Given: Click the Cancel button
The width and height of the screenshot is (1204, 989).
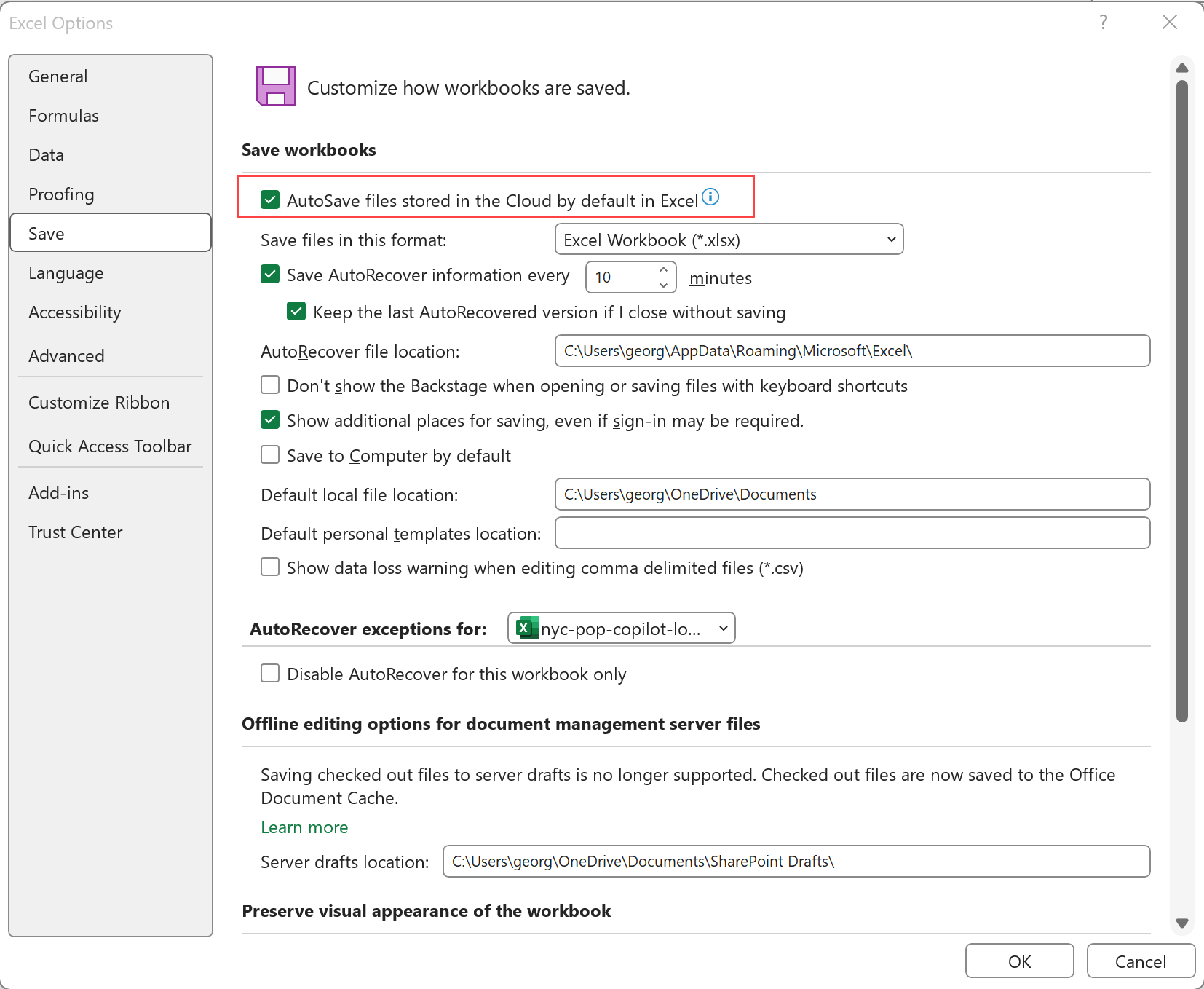Looking at the screenshot, I should 1141,961.
